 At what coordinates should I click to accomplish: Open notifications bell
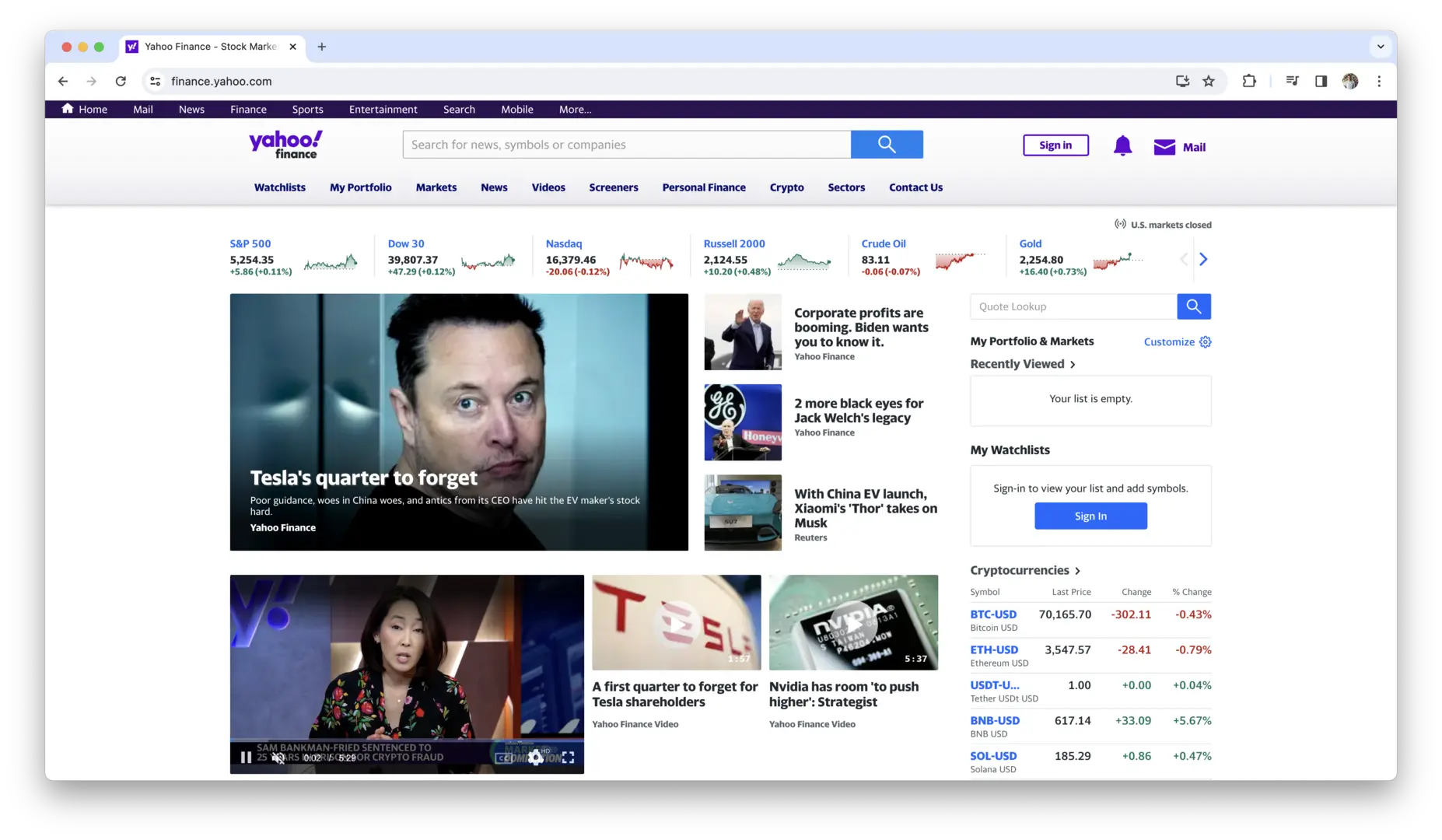pyautogui.click(x=1122, y=146)
